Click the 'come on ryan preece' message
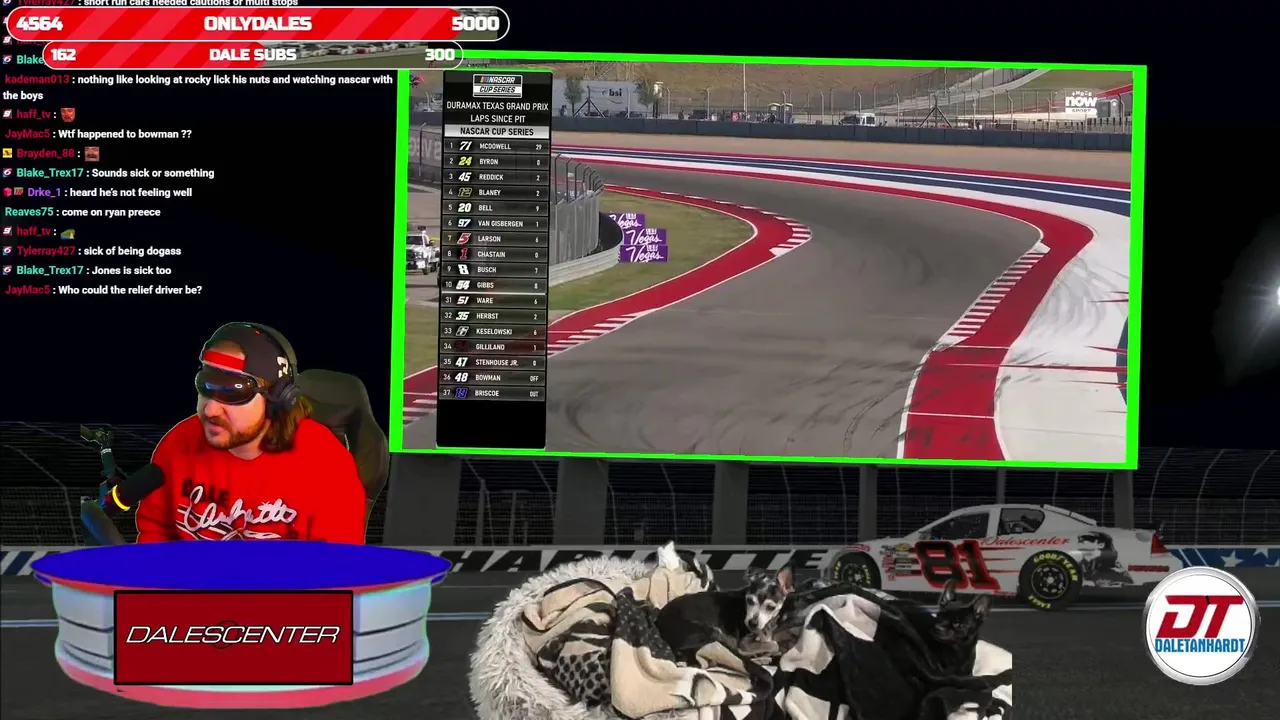 111,212
